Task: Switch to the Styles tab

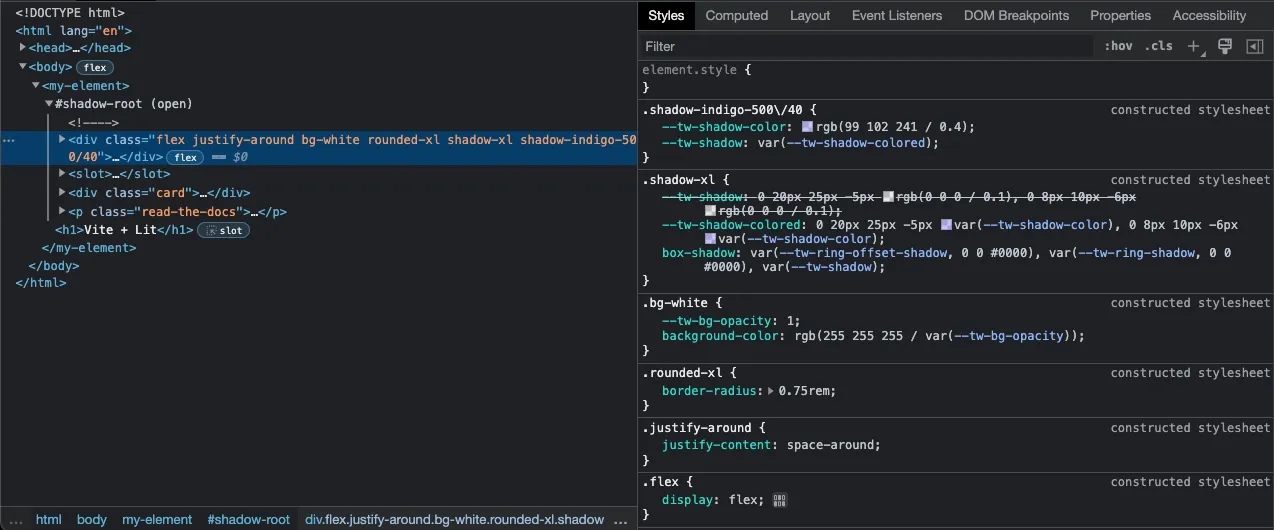Action: (x=666, y=15)
